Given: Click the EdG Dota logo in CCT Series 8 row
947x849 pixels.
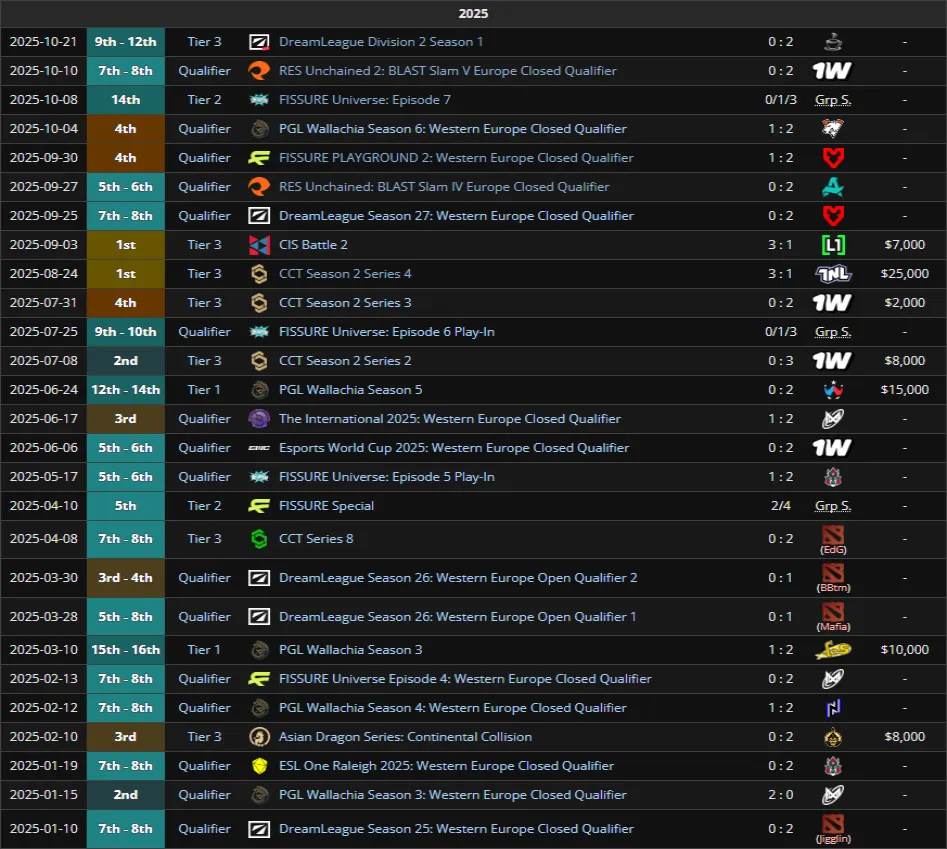Looking at the screenshot, I should [x=833, y=534].
